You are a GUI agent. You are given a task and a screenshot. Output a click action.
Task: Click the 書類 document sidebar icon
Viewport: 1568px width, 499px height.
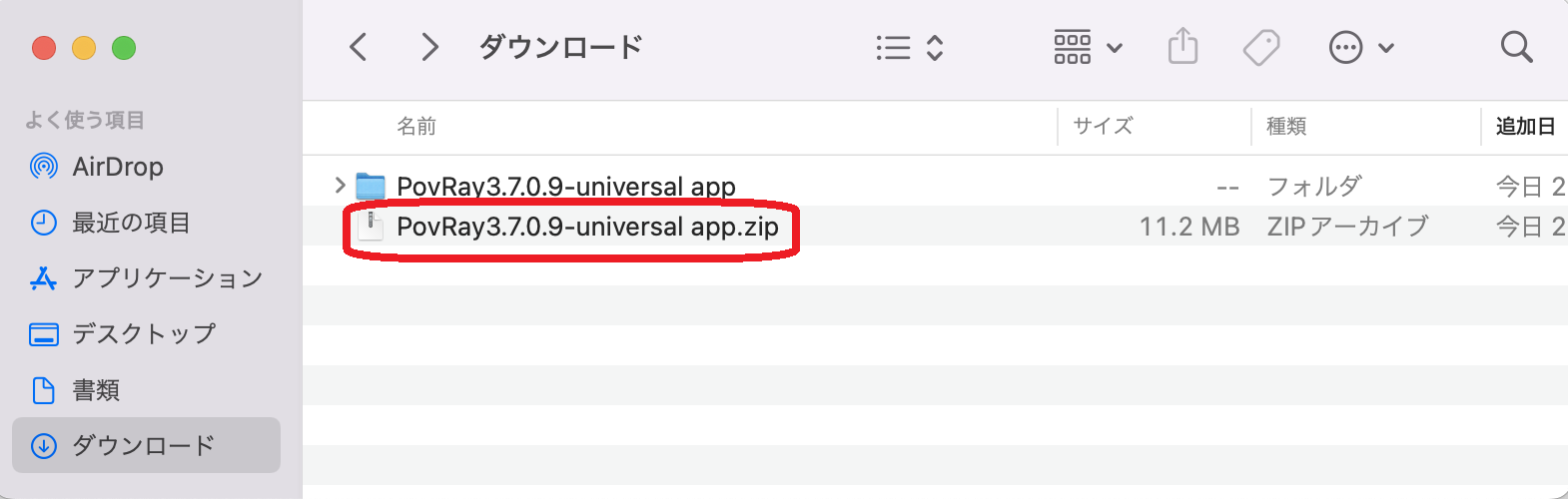coord(44,390)
